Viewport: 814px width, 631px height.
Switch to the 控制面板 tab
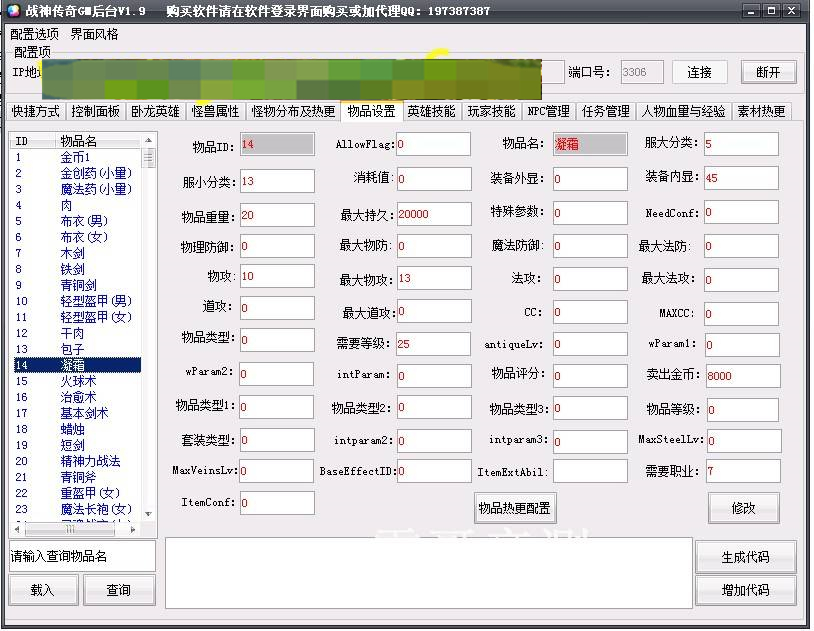[x=95, y=111]
